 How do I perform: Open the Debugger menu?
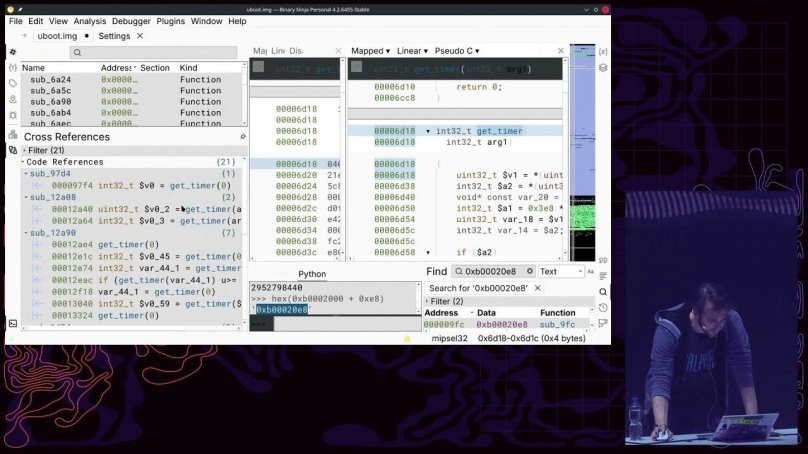pyautogui.click(x=130, y=21)
